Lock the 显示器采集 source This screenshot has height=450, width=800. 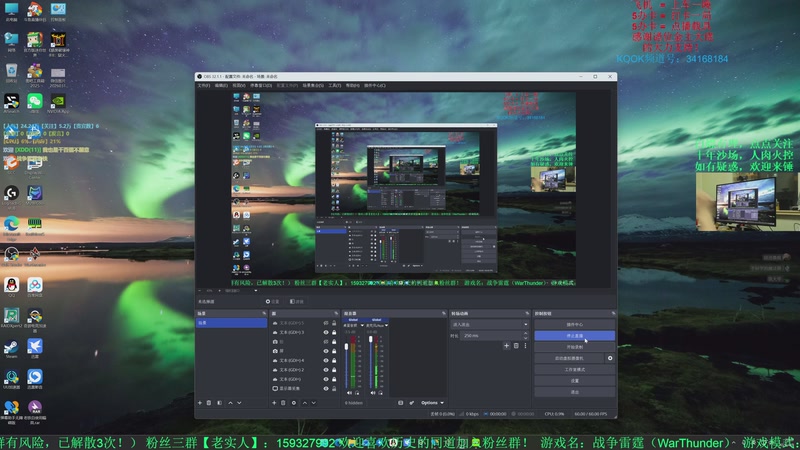click(x=334, y=389)
